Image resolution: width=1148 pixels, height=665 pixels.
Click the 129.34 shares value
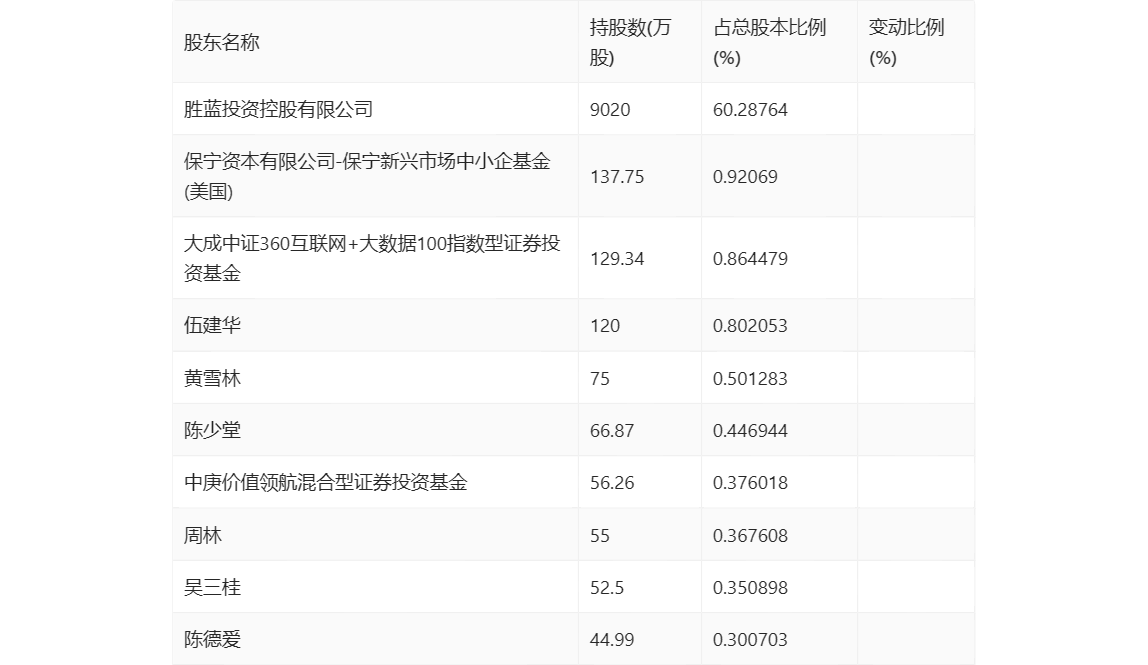tap(617, 259)
